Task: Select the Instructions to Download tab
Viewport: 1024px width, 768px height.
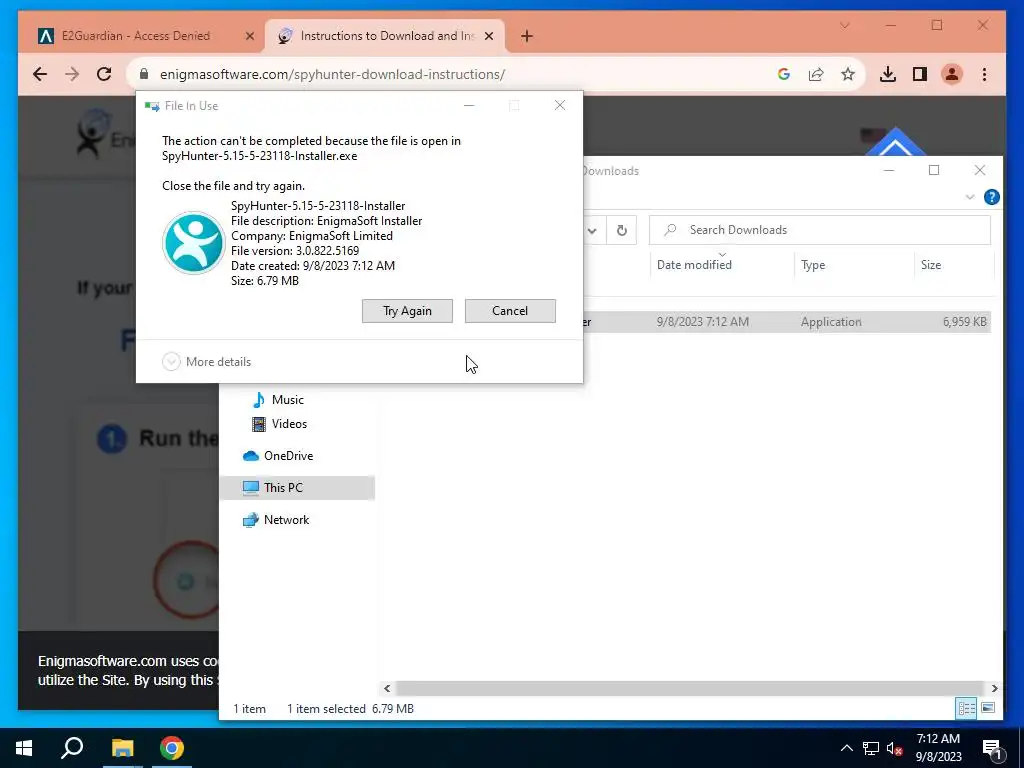Action: 387,36
